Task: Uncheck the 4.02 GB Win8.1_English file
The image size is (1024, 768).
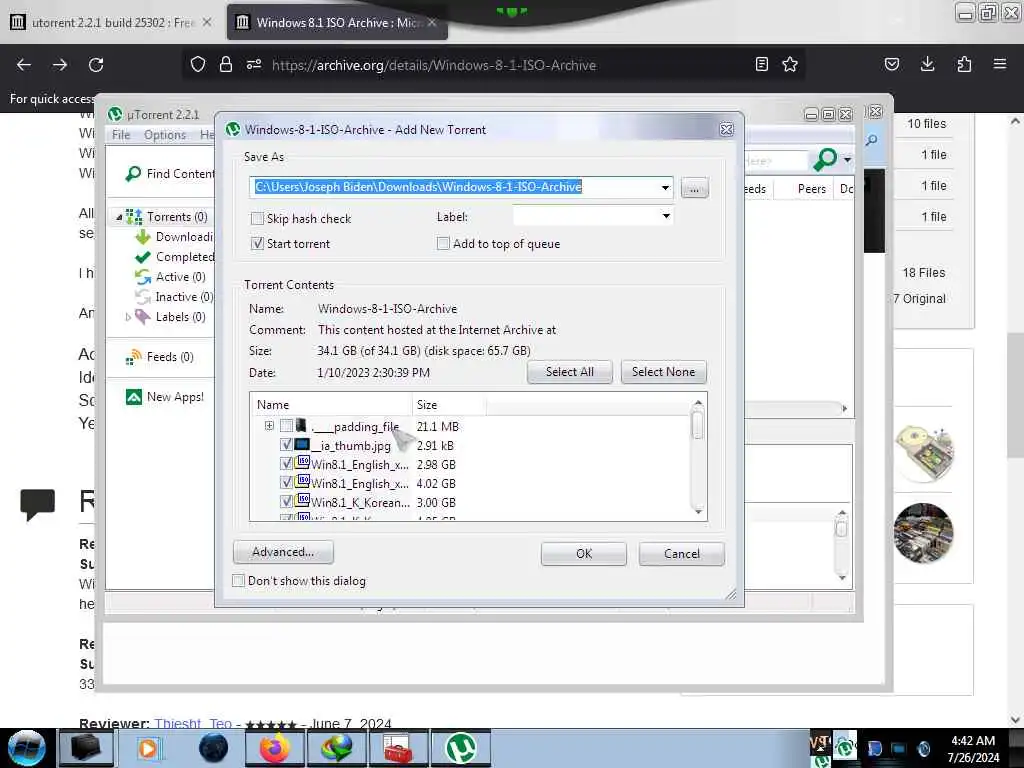Action: 286,483
